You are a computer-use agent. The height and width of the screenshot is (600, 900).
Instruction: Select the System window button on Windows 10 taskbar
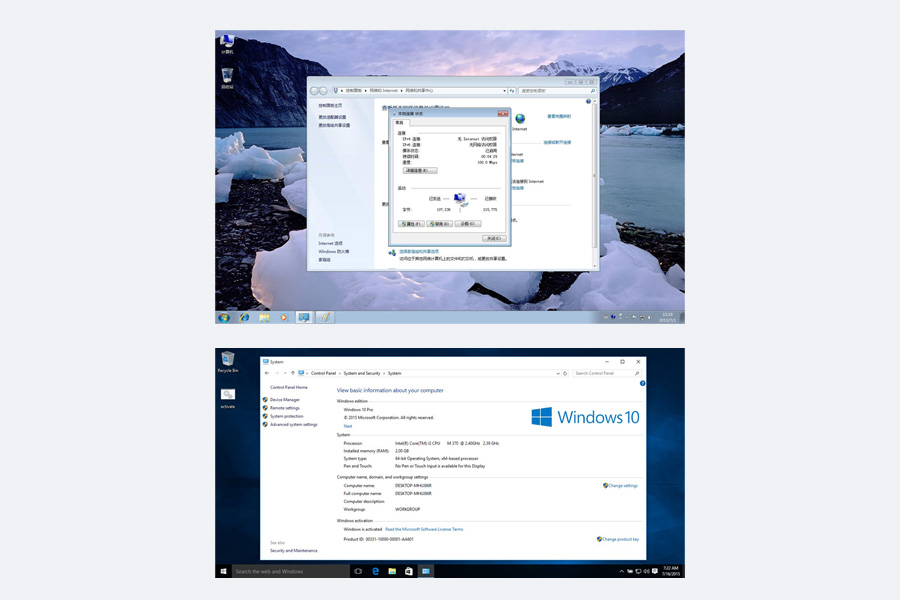pos(426,571)
